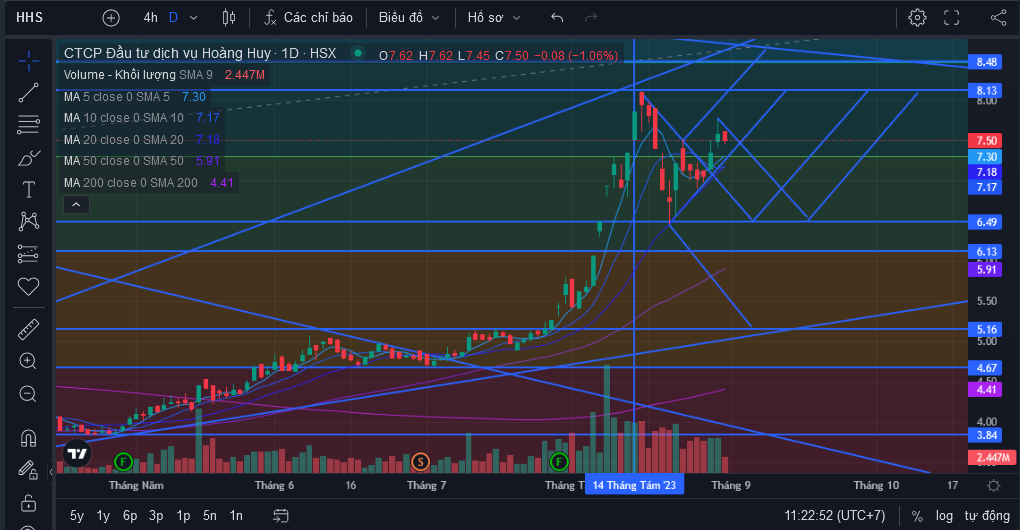Open the financial event F marker near Tháng Năm
The width and height of the screenshot is (1020, 530).
click(x=123, y=462)
